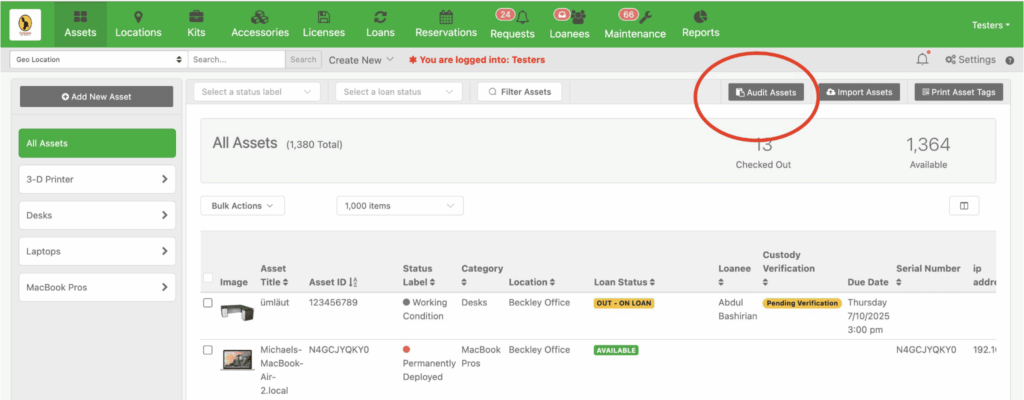Select All Assets in the sidebar
The height and width of the screenshot is (400, 1024).
[98, 143]
